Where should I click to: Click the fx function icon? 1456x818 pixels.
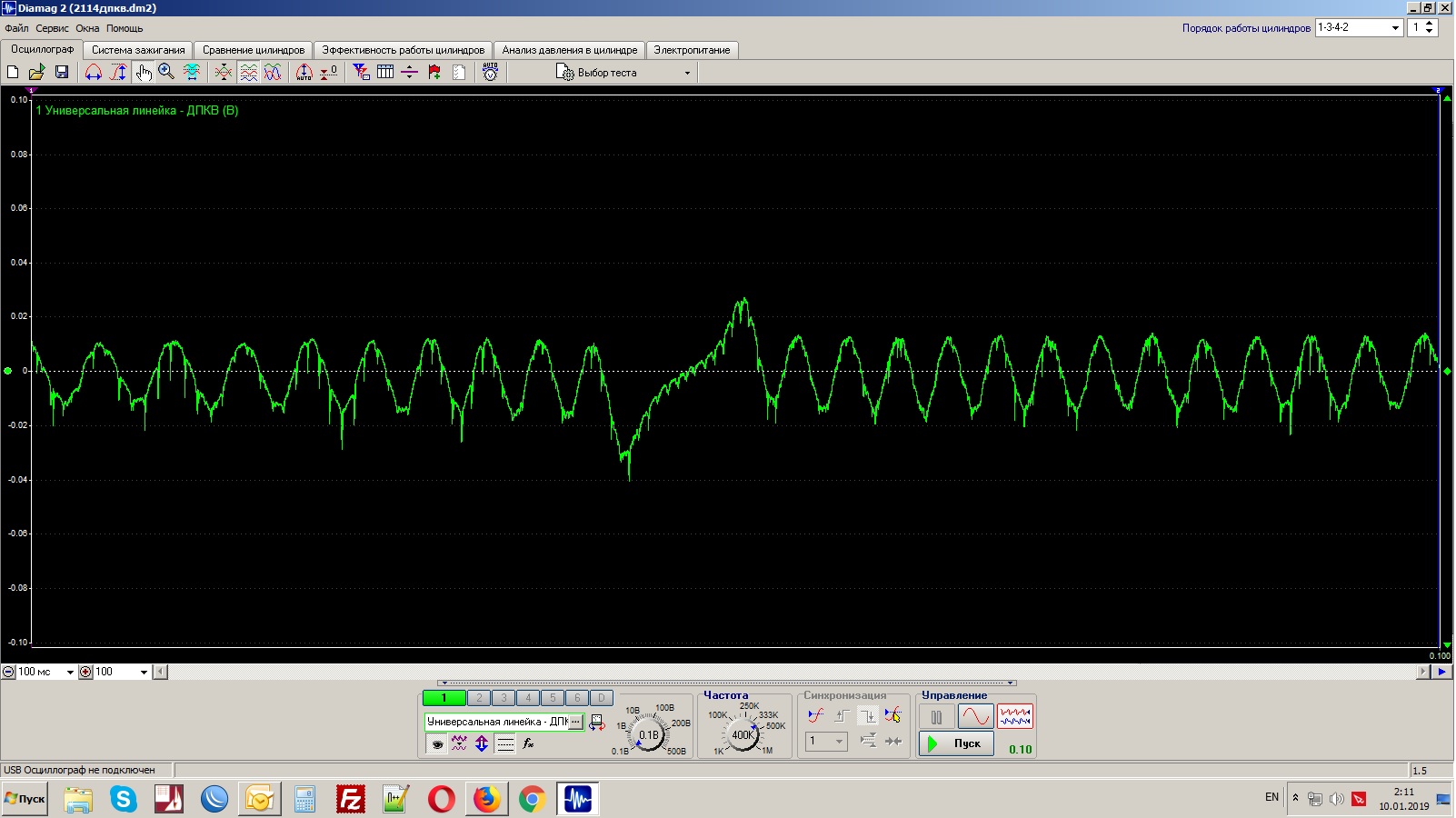[x=528, y=743]
